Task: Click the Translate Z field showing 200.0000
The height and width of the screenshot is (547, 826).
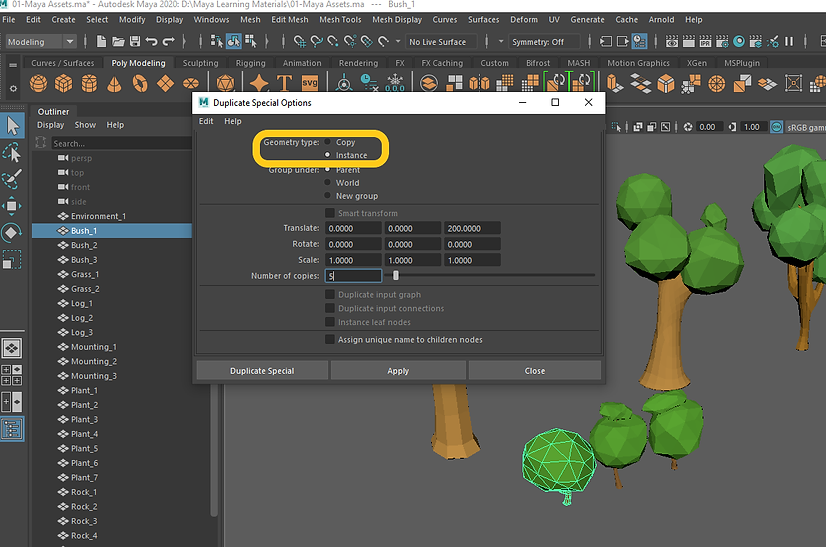Action: tap(472, 228)
